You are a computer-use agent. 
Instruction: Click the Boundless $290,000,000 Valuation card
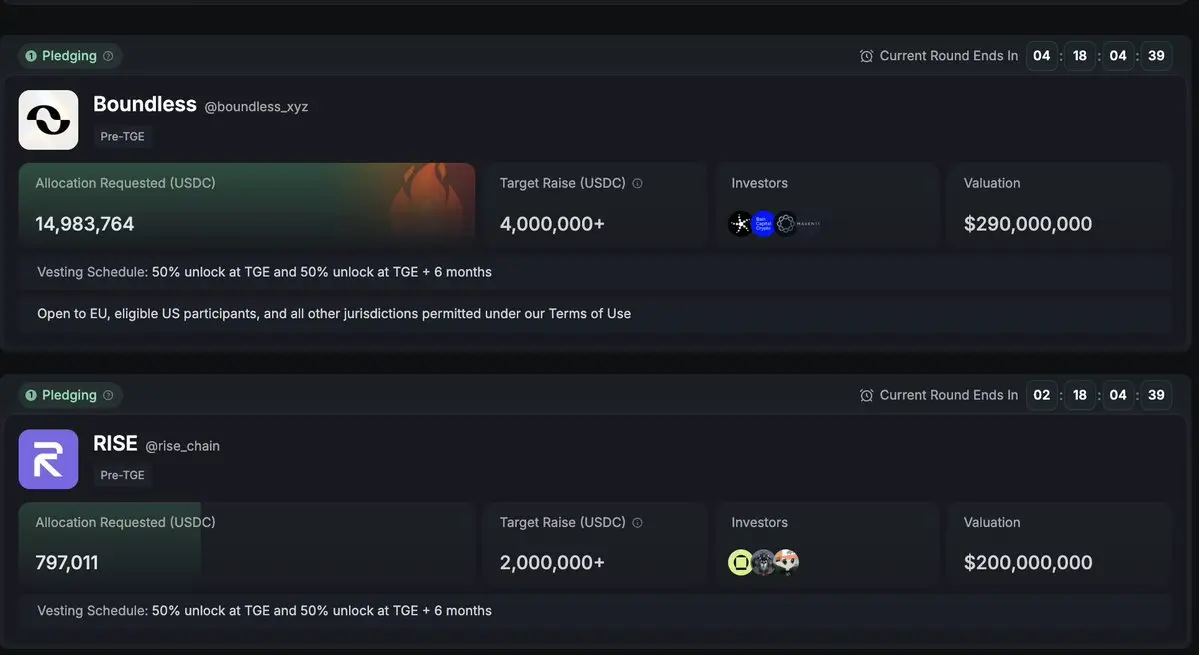[x=1059, y=205]
